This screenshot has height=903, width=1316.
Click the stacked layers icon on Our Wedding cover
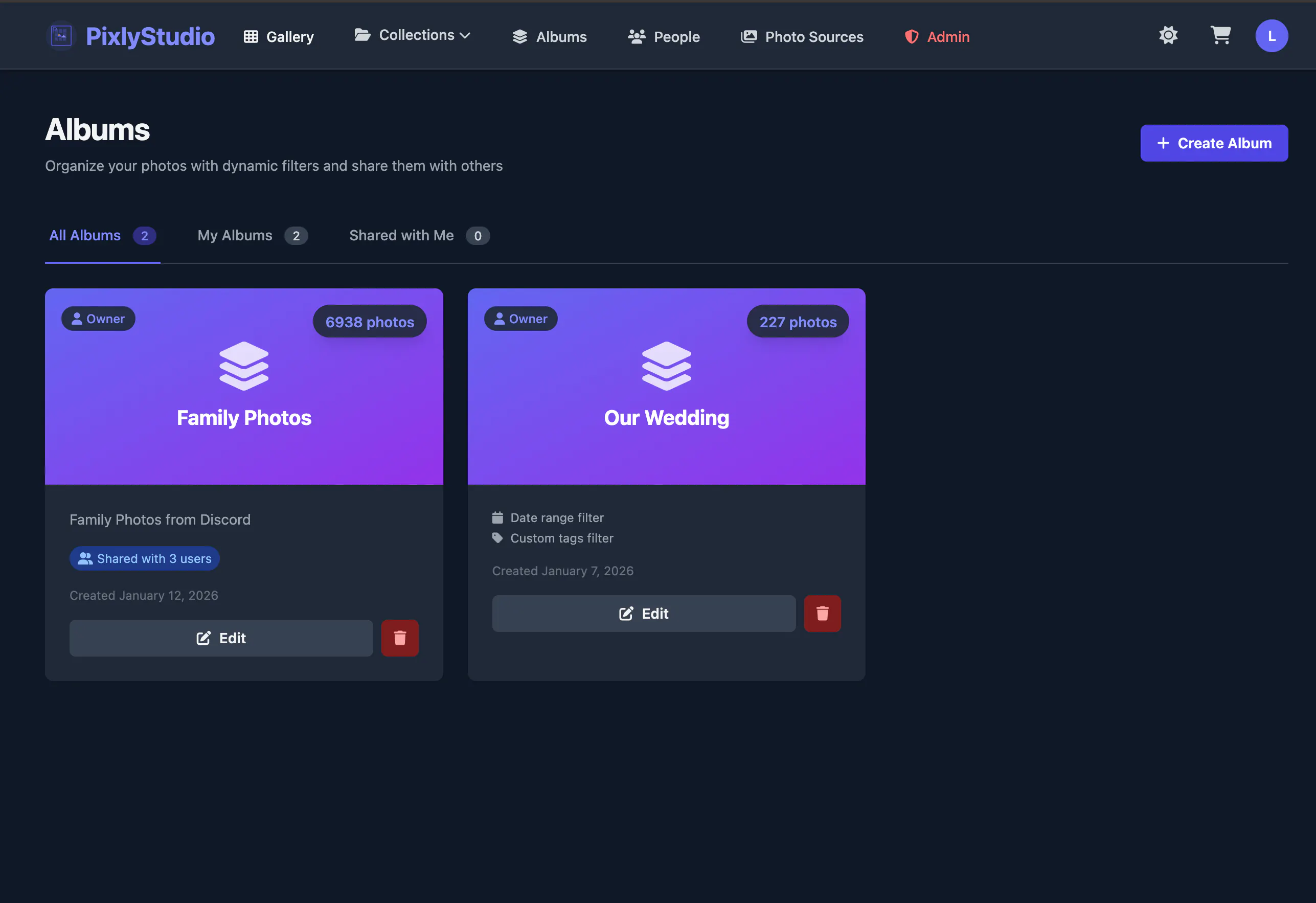tap(667, 366)
